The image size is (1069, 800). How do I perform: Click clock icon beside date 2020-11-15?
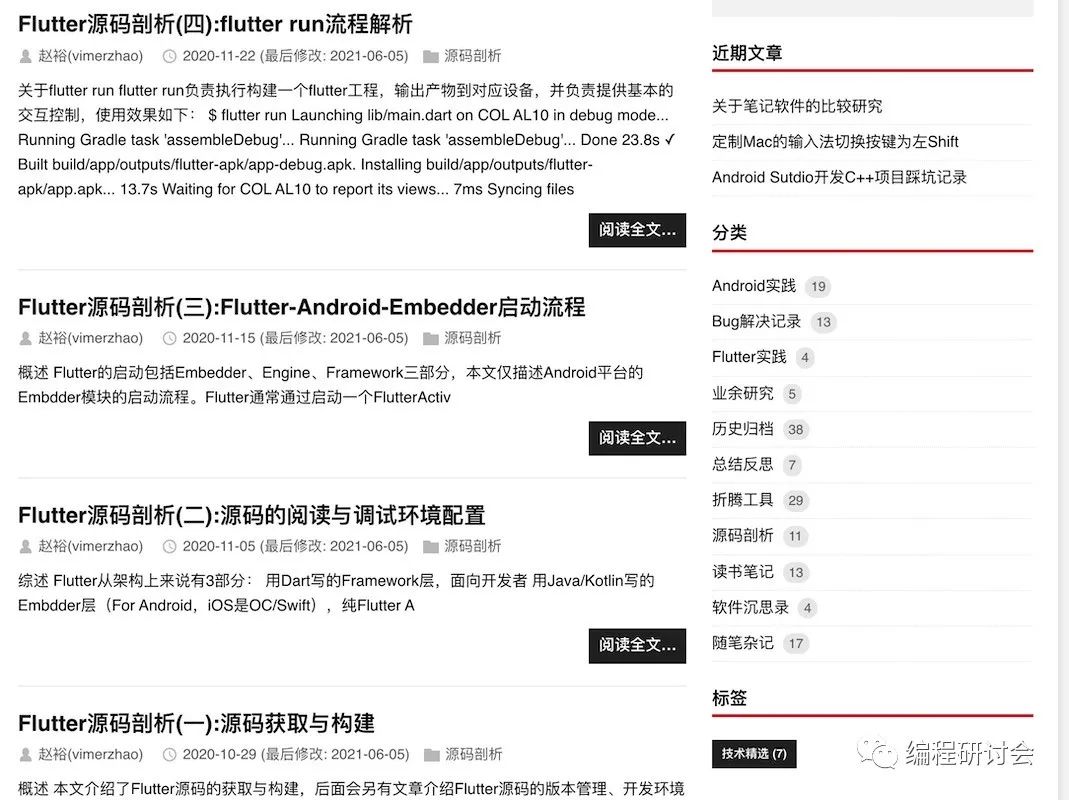click(170, 338)
